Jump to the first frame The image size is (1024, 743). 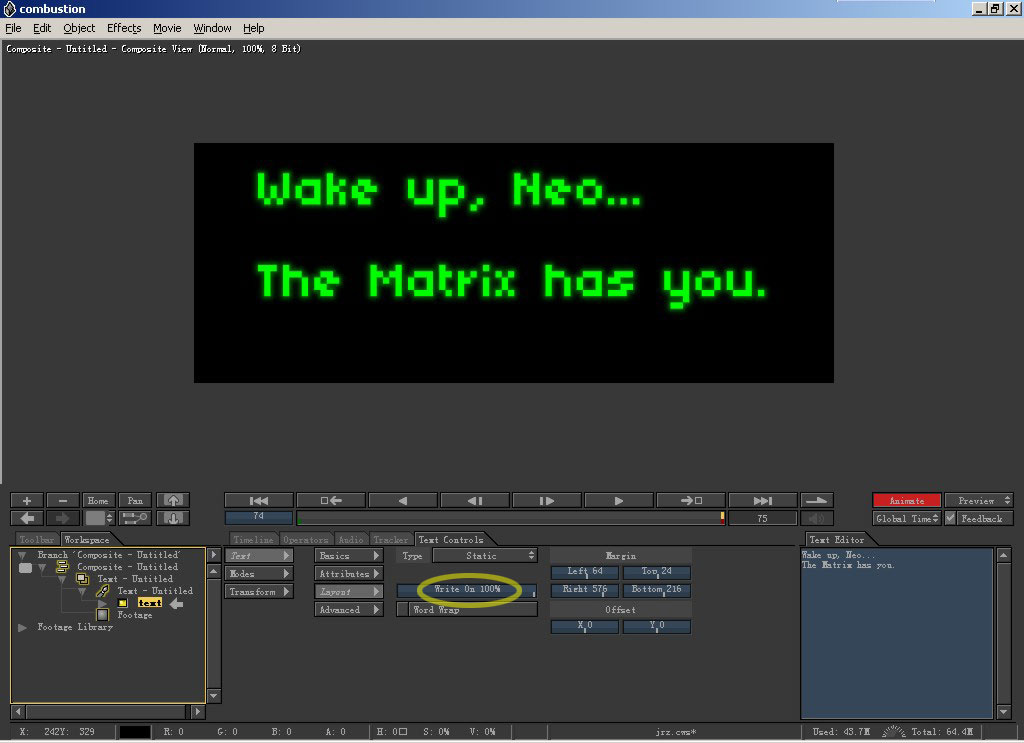[x=259, y=500]
